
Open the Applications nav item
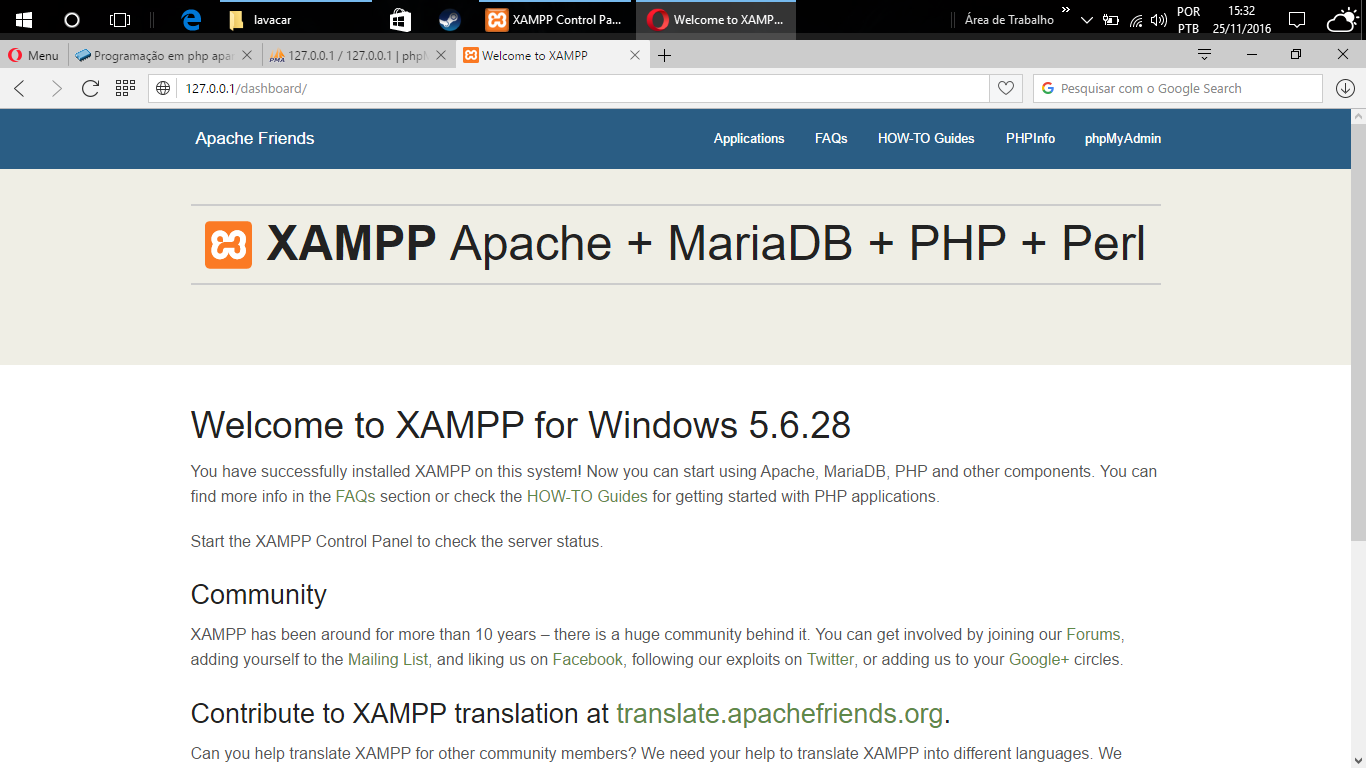(749, 138)
